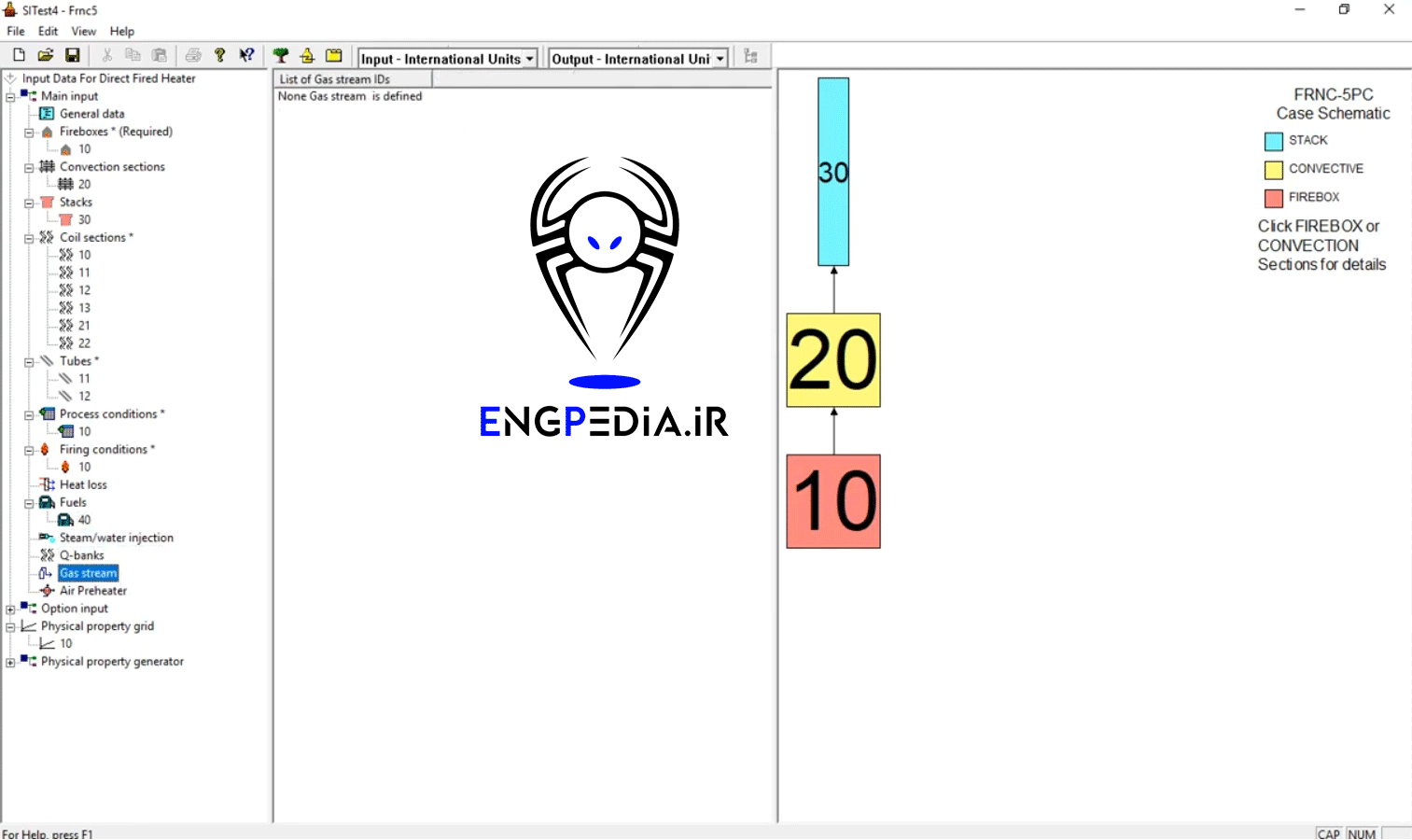Open help with the yellow question mark icon

point(219,56)
